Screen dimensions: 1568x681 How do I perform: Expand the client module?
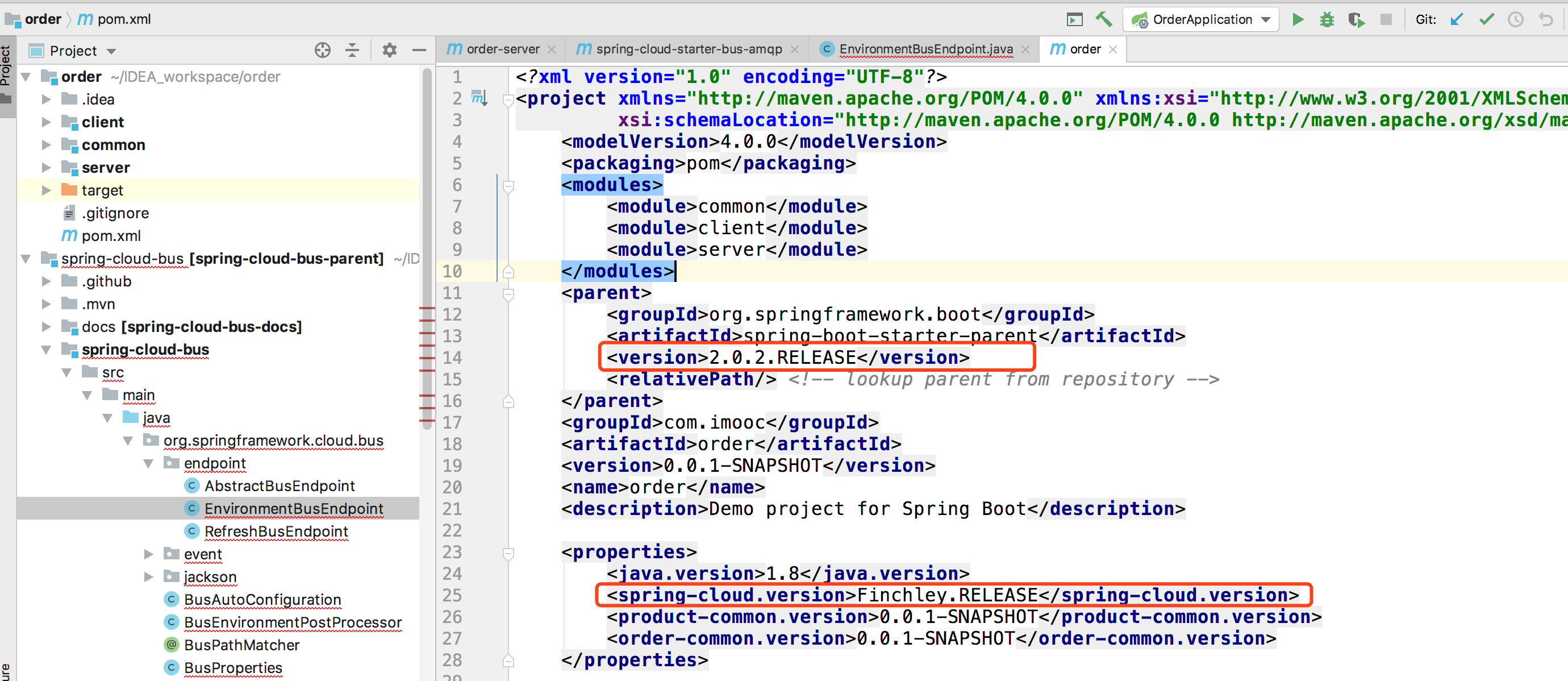tap(46, 122)
